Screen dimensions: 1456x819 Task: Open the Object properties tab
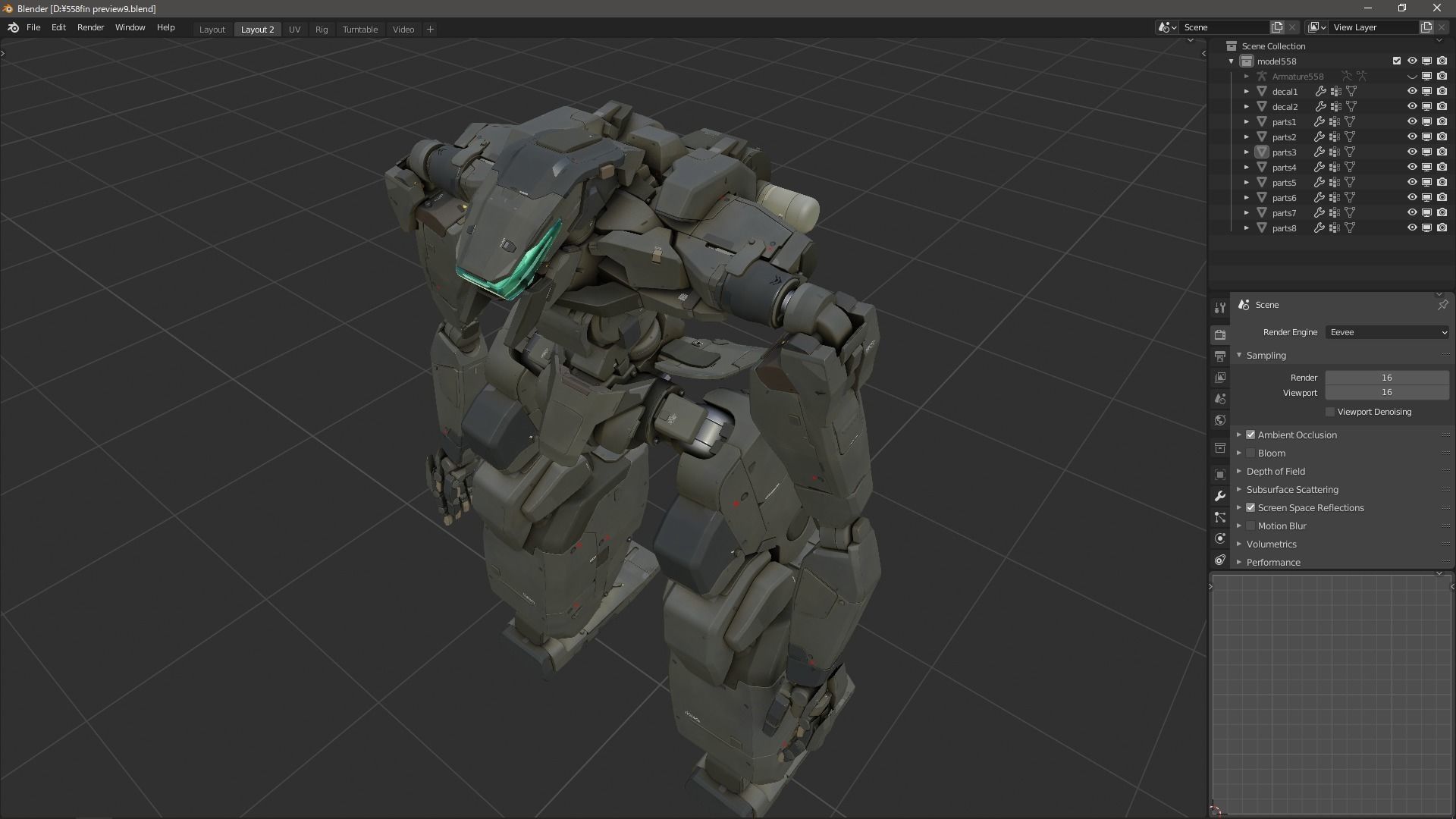1219,474
